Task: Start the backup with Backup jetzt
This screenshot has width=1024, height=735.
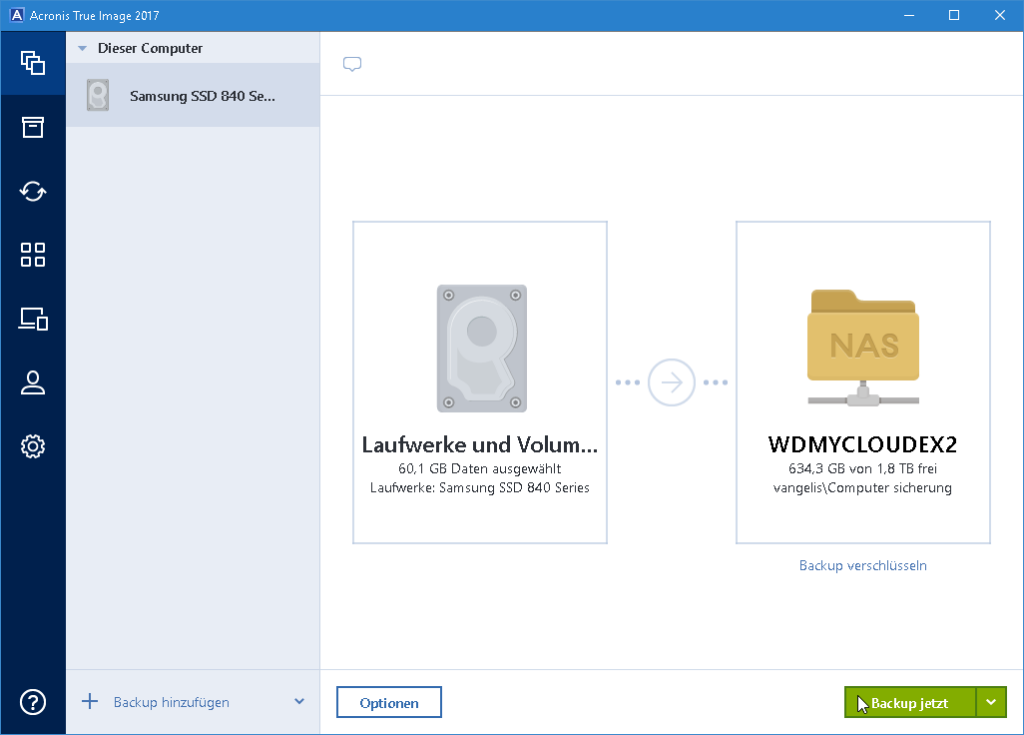Action: (915, 702)
